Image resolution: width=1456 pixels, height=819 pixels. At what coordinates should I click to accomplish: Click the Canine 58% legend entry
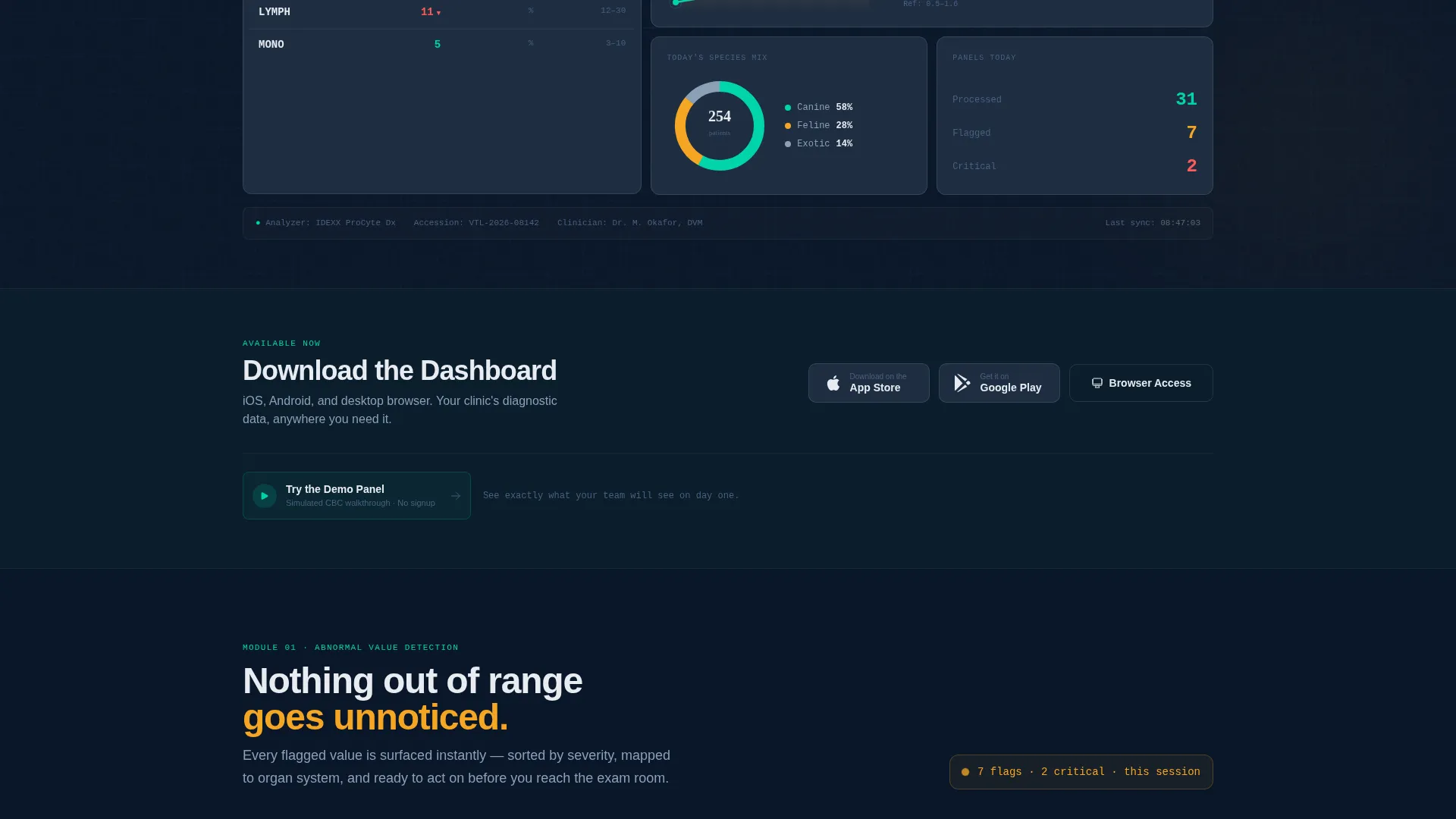click(819, 108)
